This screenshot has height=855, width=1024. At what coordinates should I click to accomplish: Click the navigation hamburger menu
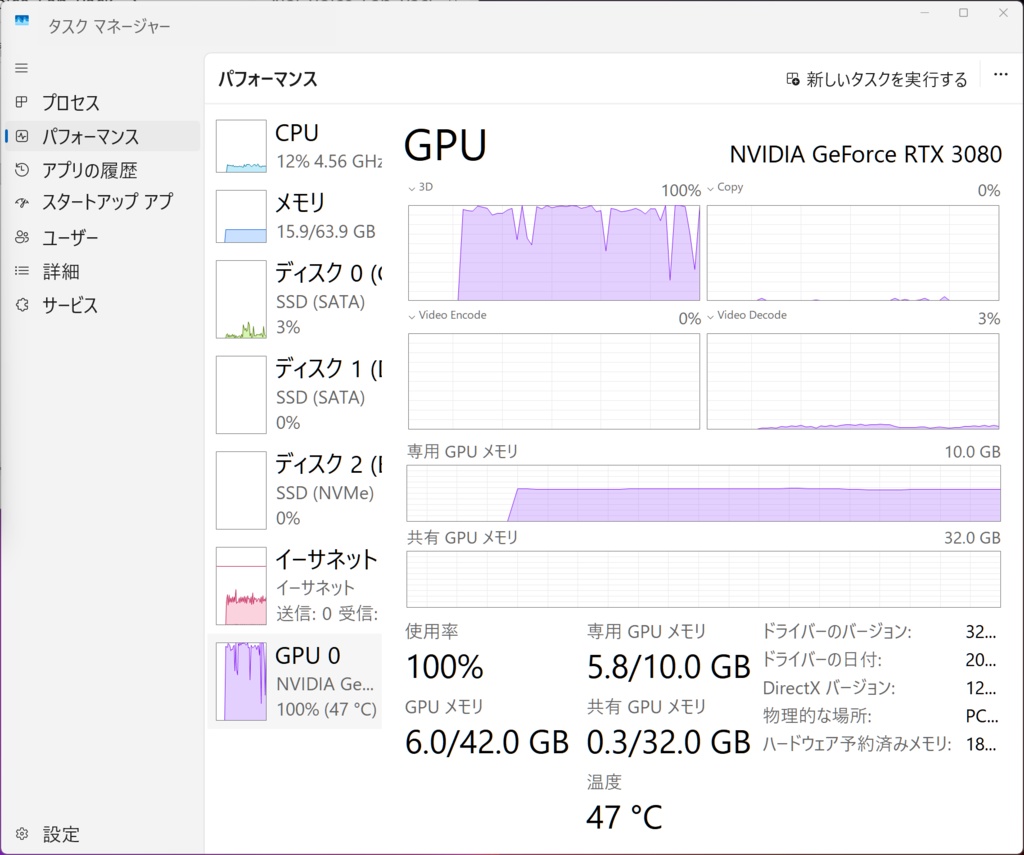tap(20, 68)
